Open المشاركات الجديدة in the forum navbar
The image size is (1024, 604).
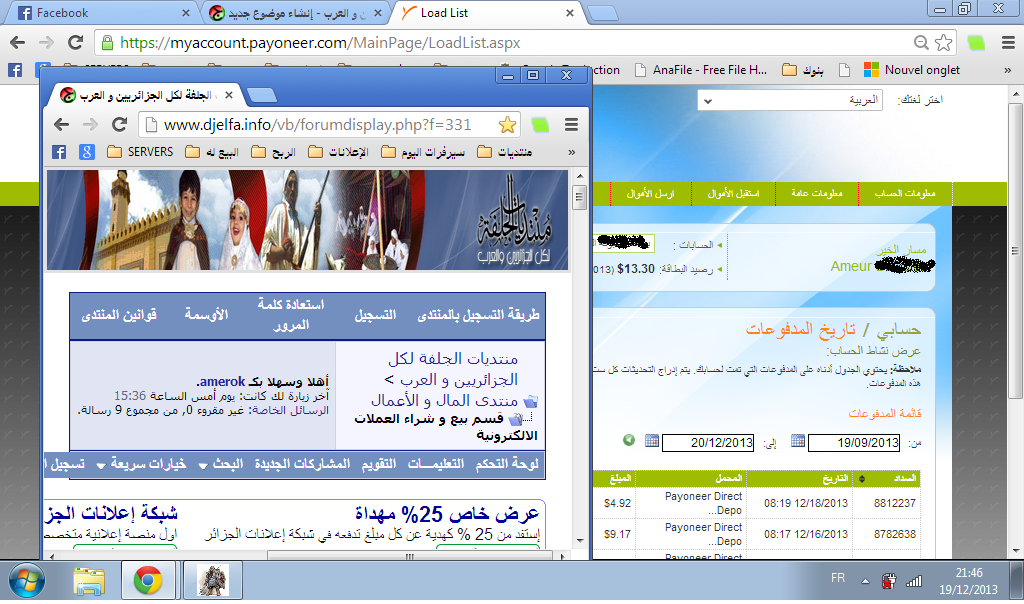tap(302, 464)
